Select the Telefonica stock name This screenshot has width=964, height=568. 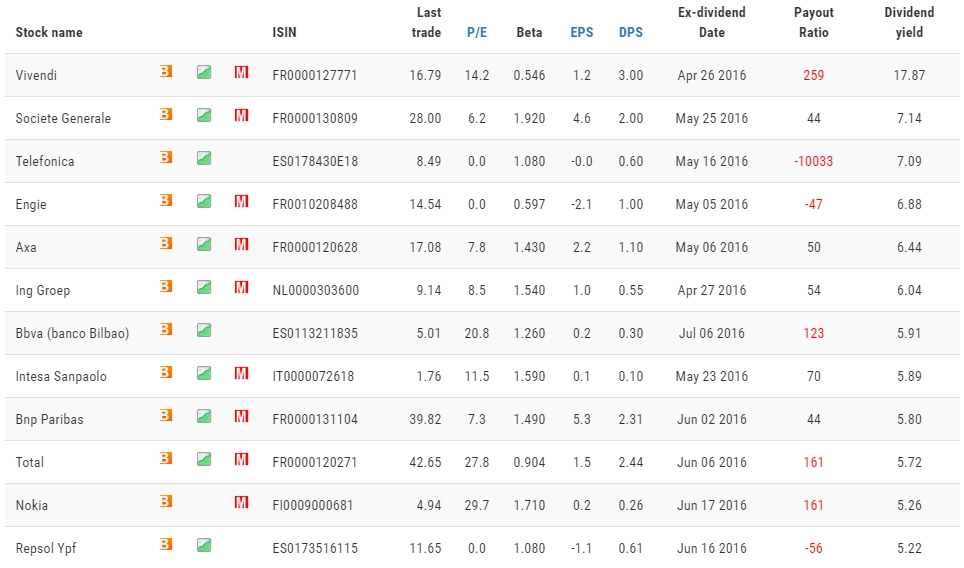pyautogui.click(x=45, y=162)
